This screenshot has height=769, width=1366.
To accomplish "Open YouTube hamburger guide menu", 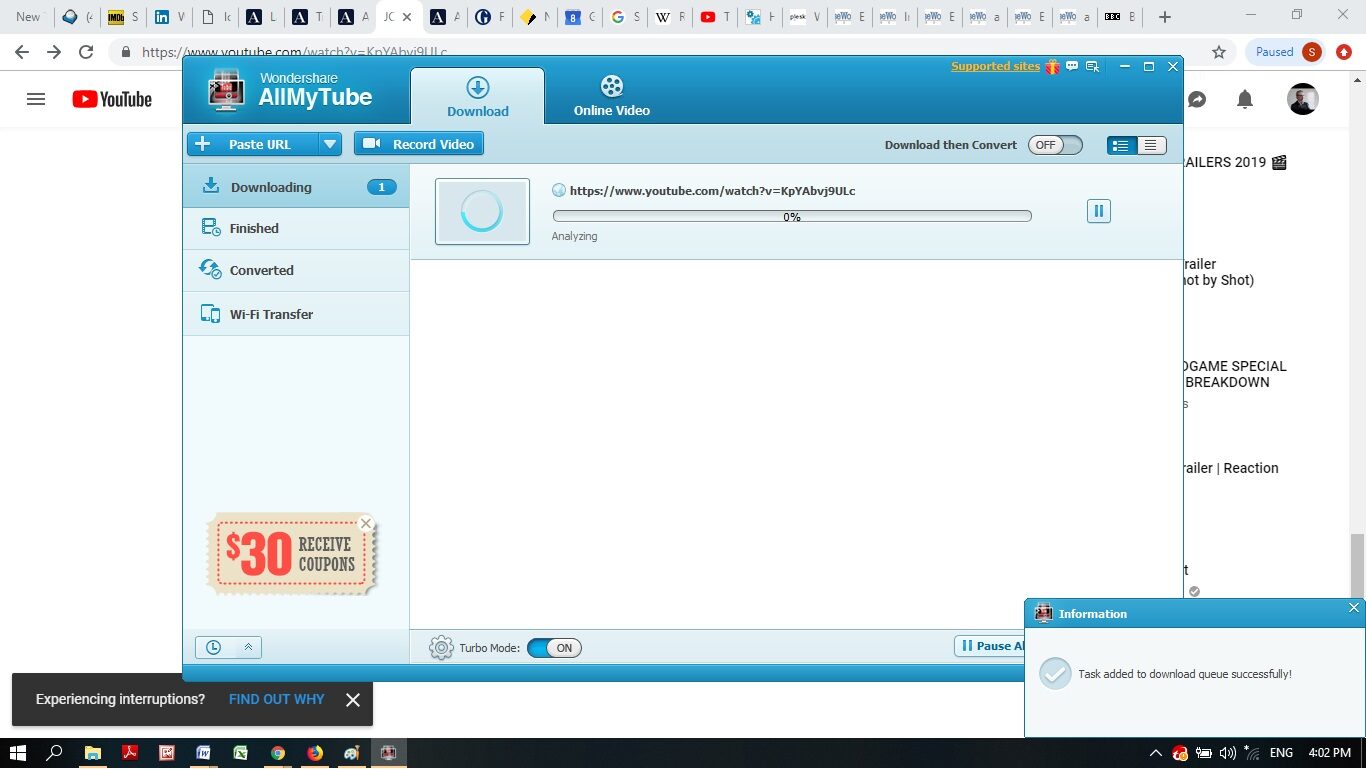I will pos(36,99).
